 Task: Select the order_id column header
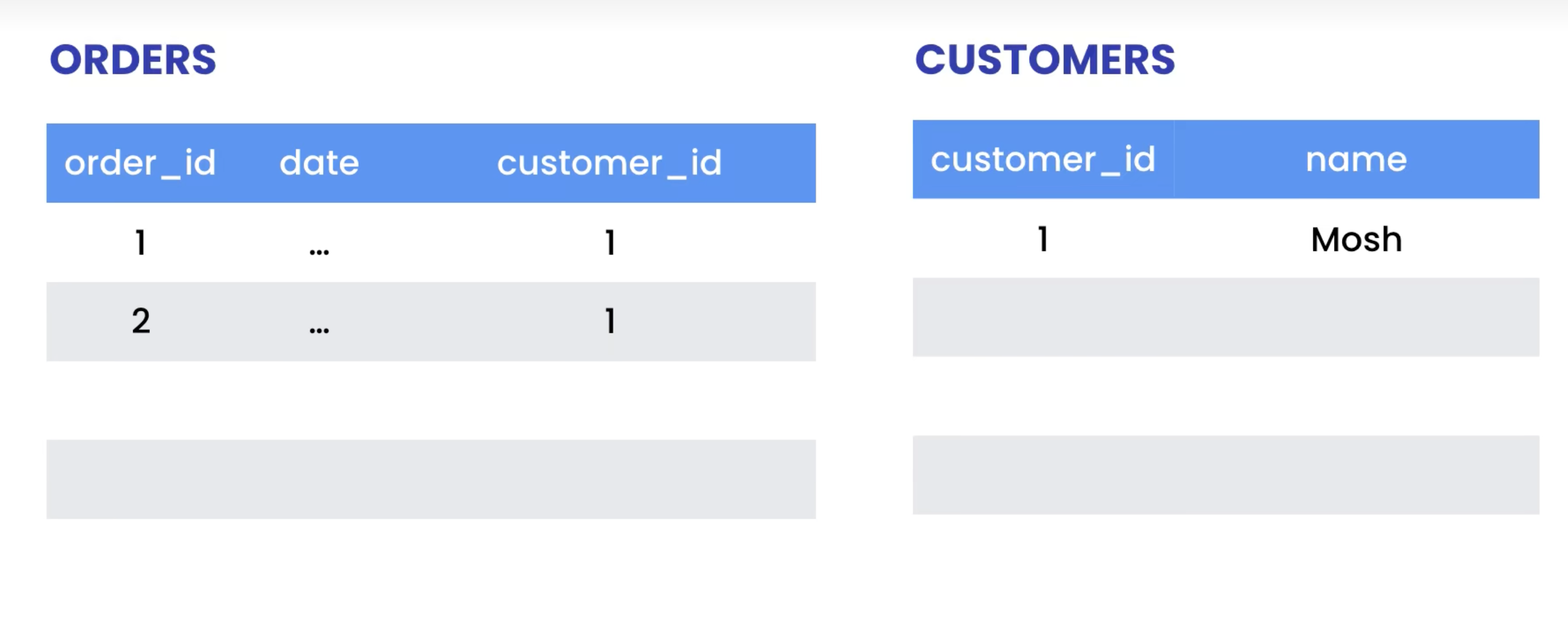click(x=140, y=163)
